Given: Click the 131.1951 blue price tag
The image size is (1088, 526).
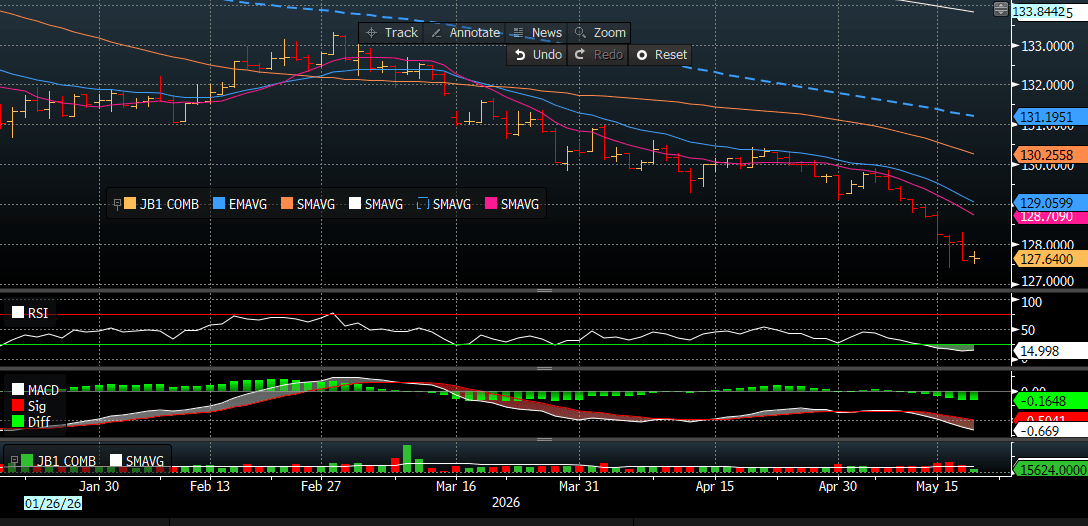Looking at the screenshot, I should [1051, 117].
